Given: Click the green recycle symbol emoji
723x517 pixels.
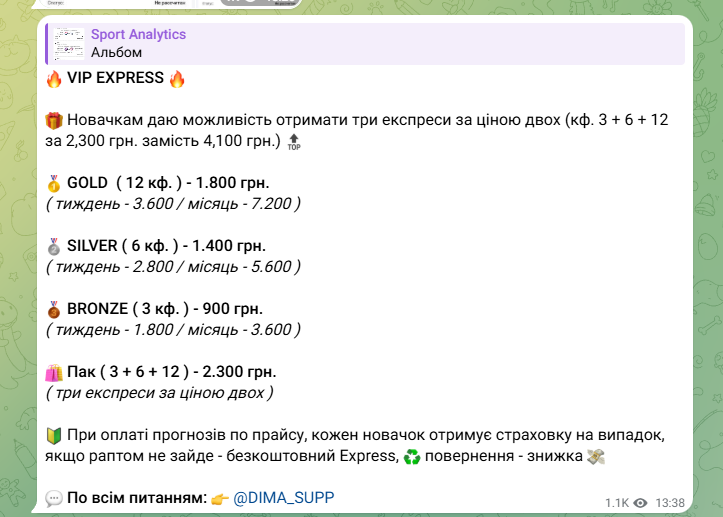Looking at the screenshot, I should click(412, 457).
